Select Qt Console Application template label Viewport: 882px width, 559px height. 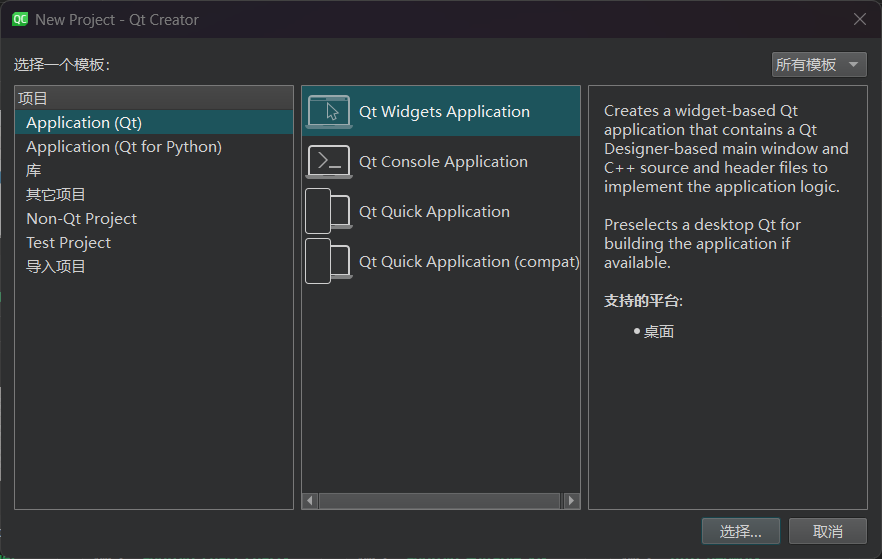tap(443, 162)
